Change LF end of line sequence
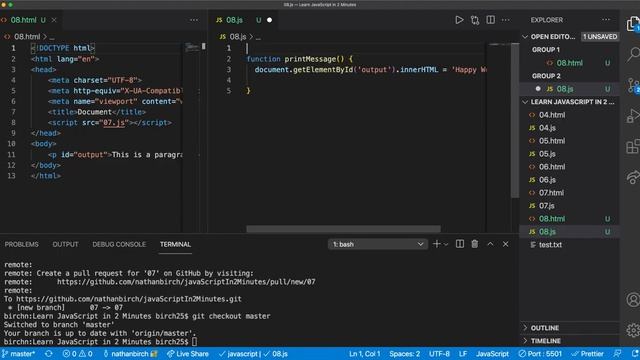640x360 pixels. 463,354
